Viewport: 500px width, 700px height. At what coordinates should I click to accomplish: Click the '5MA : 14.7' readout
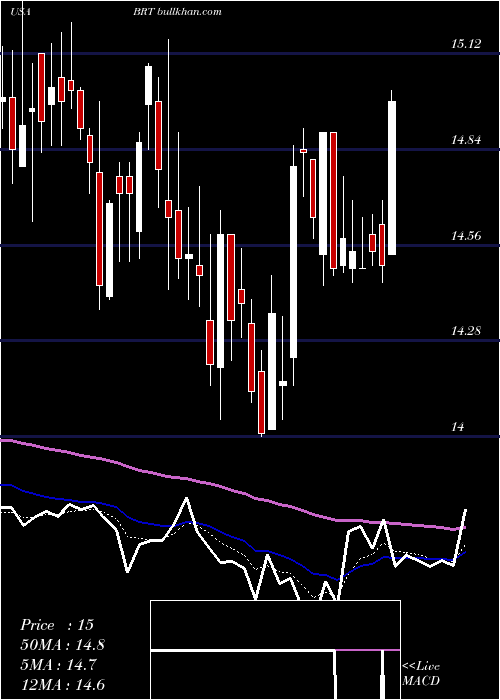58,665
